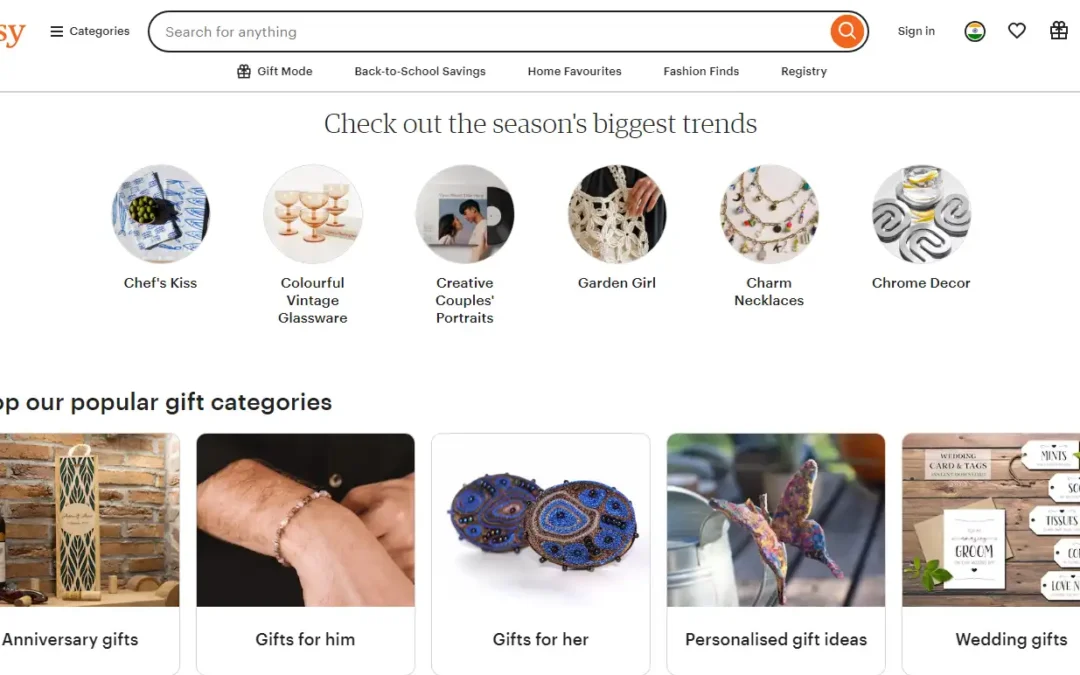Open Creative Couples' Portraits trend
The image size is (1080, 675).
(465, 214)
